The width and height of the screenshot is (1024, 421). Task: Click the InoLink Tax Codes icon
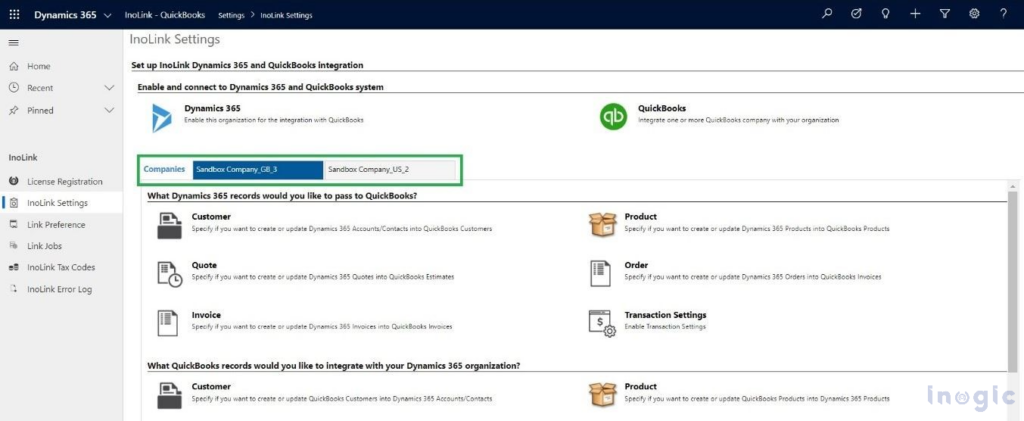pyautogui.click(x=14, y=268)
